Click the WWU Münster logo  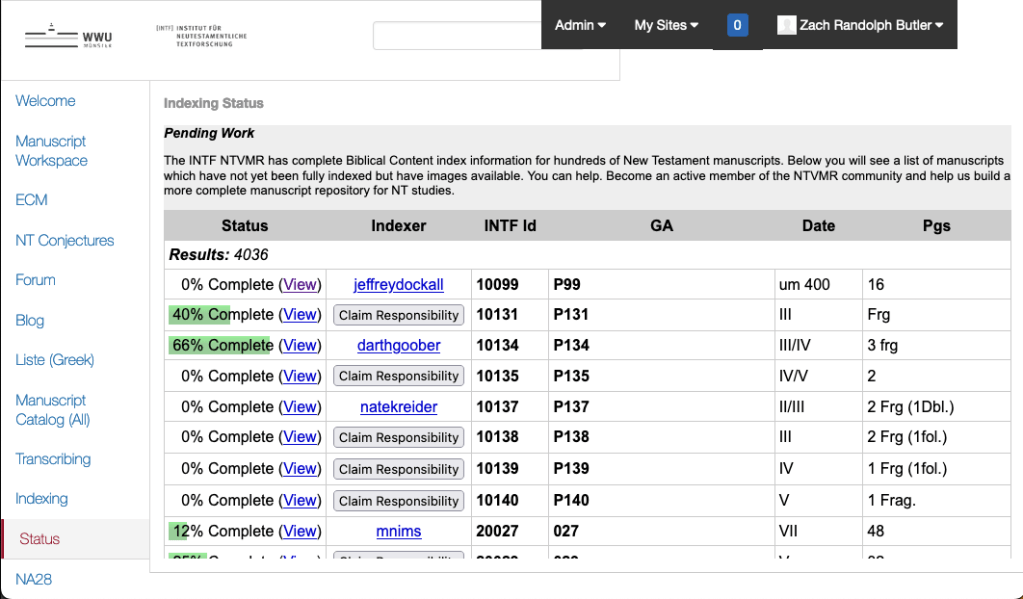68,38
